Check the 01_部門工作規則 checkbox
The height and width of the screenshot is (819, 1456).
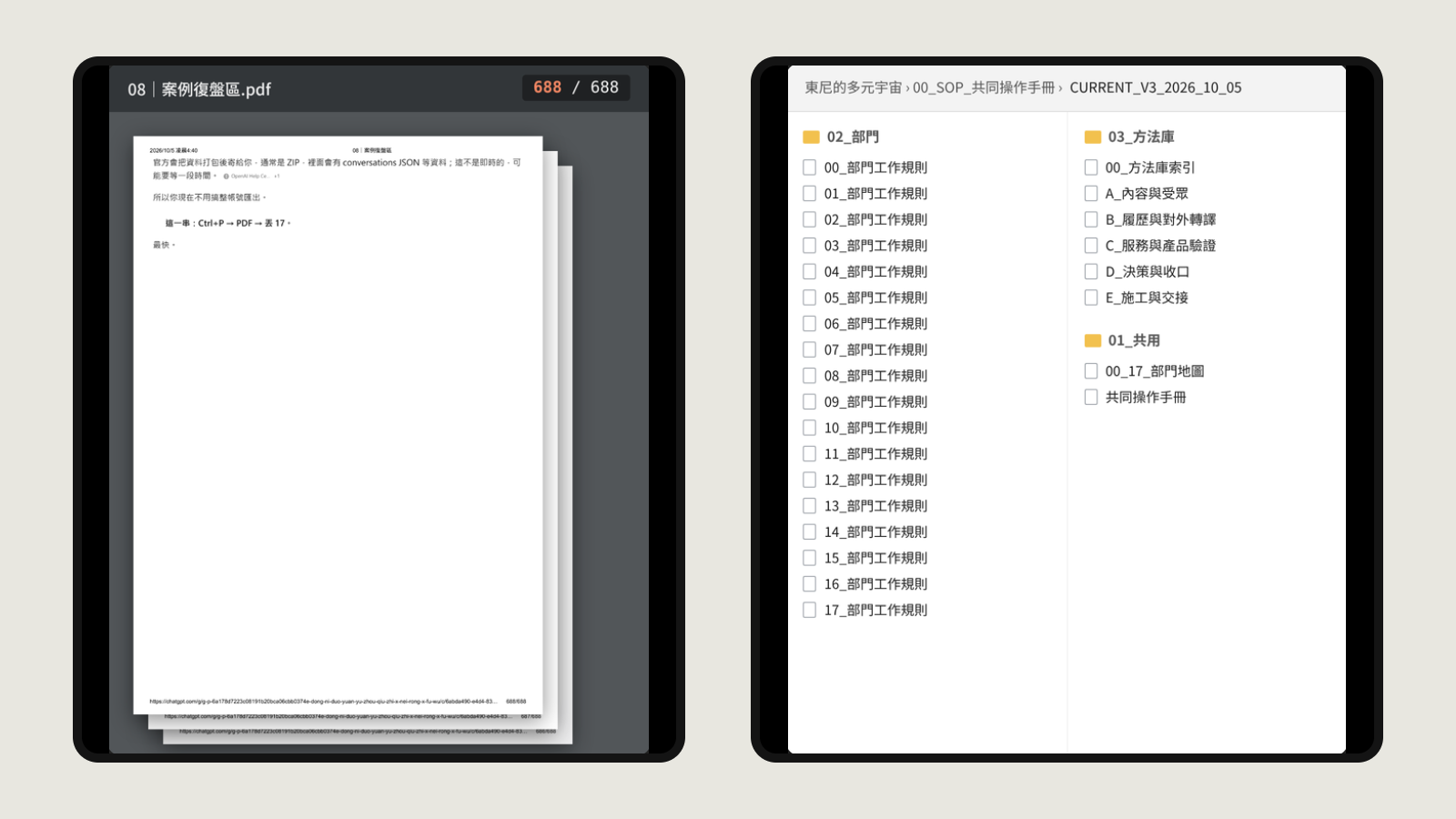click(809, 193)
